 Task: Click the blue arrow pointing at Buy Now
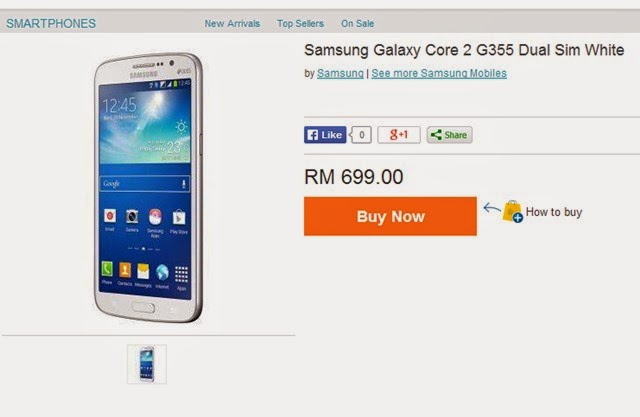(x=492, y=208)
